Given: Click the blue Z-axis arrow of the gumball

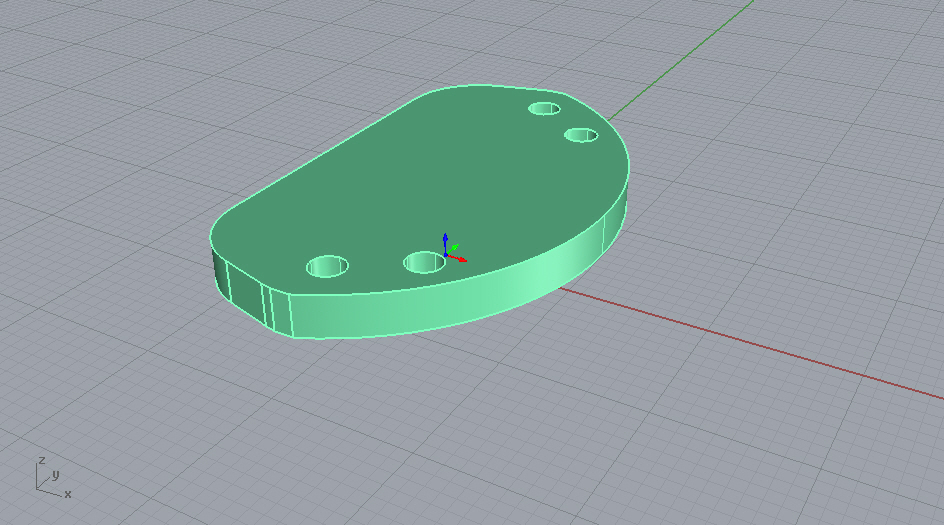Looking at the screenshot, I should (x=445, y=239).
